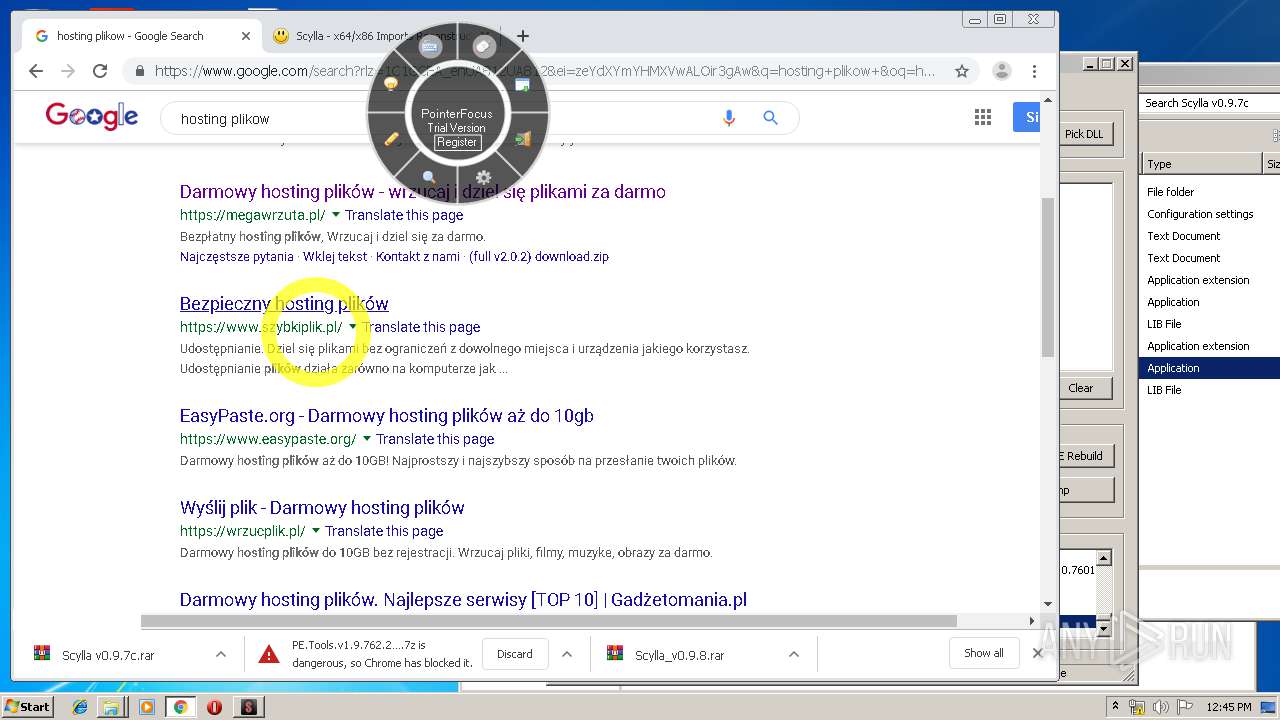The width and height of the screenshot is (1280, 720).
Task: Click Translate this page for megawrzuta.pl
Action: (x=404, y=215)
